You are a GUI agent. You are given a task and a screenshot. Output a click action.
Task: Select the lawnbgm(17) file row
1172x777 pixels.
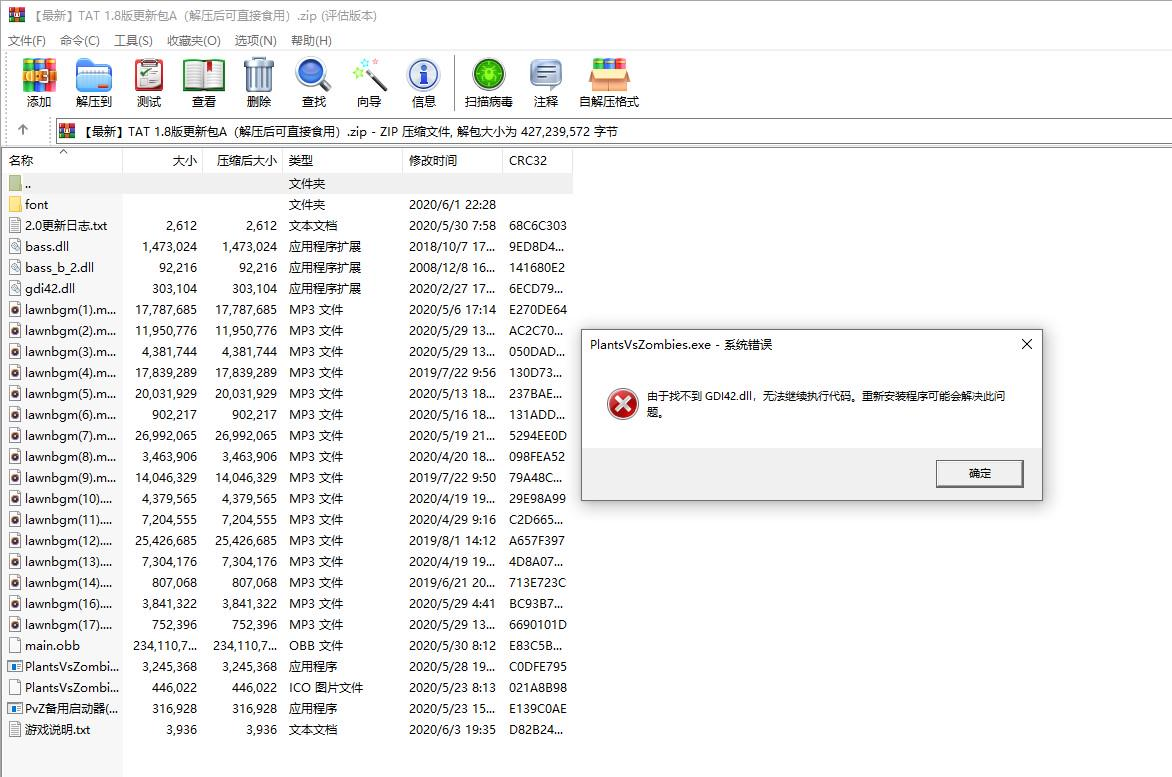pos(288,624)
